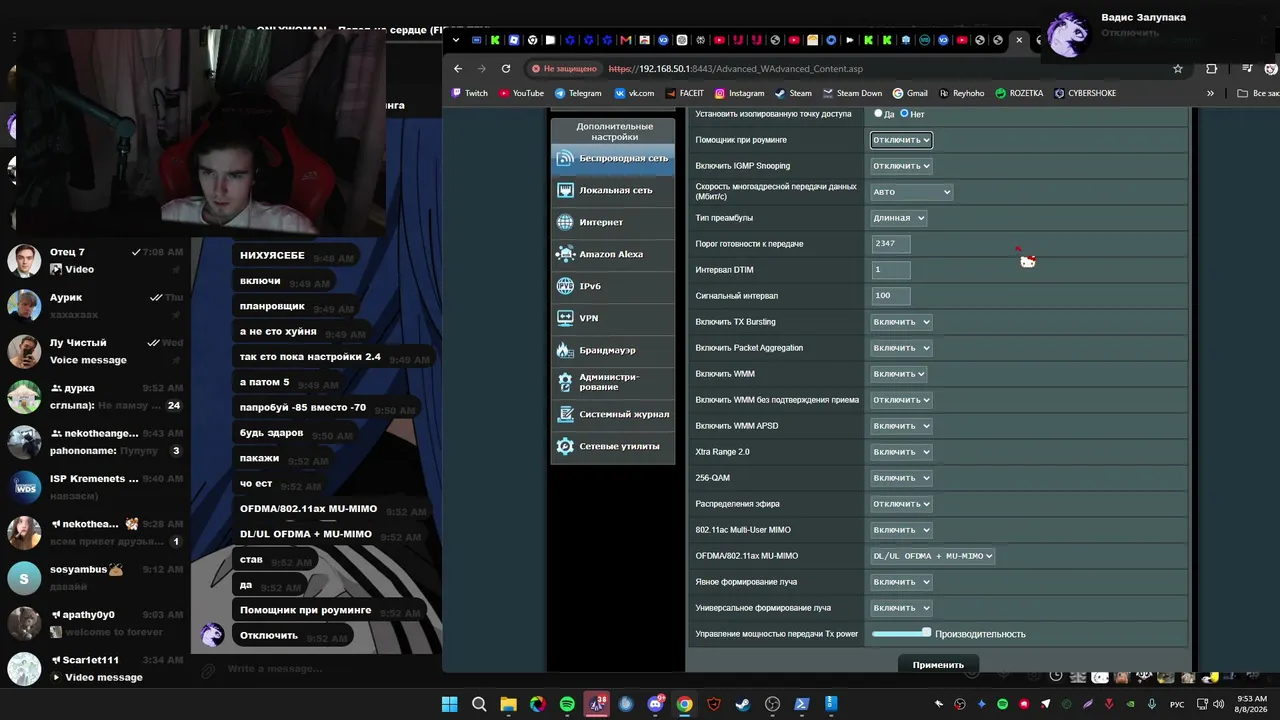Open the ISP Kremenets Telegram chat
This screenshot has height=720, width=1280.
(x=96, y=487)
